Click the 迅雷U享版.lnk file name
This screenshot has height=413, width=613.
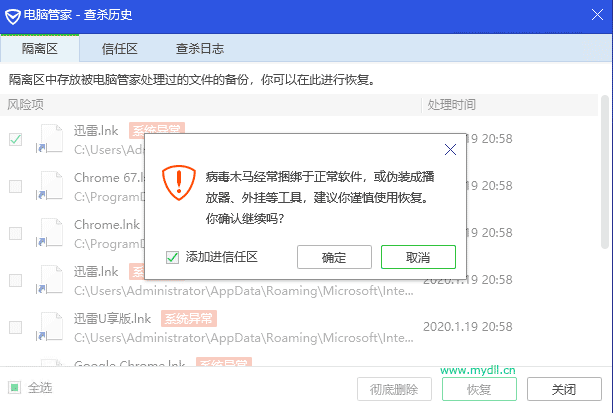pyautogui.click(x=113, y=318)
